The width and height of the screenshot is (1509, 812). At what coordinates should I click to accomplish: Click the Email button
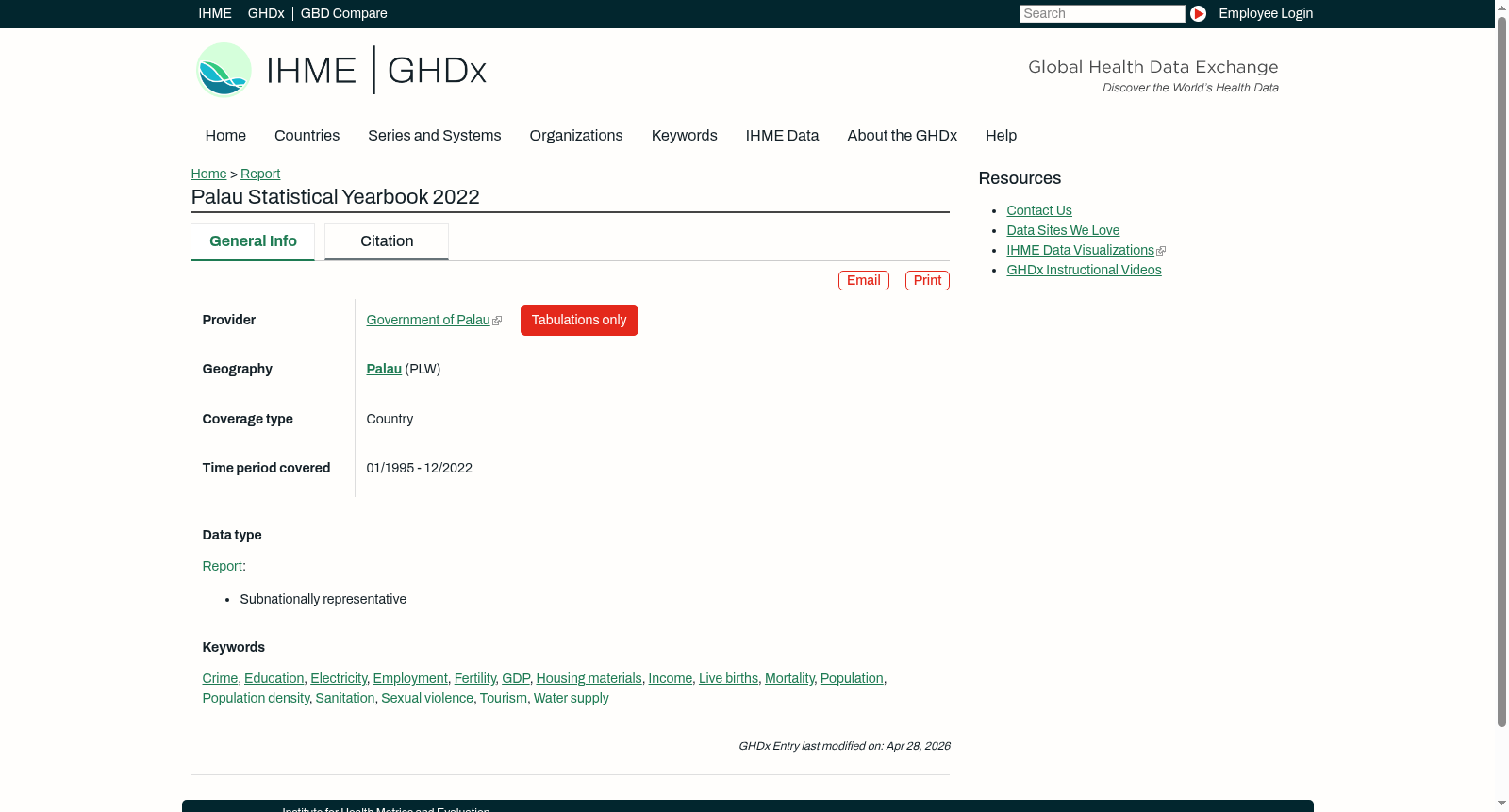click(864, 281)
